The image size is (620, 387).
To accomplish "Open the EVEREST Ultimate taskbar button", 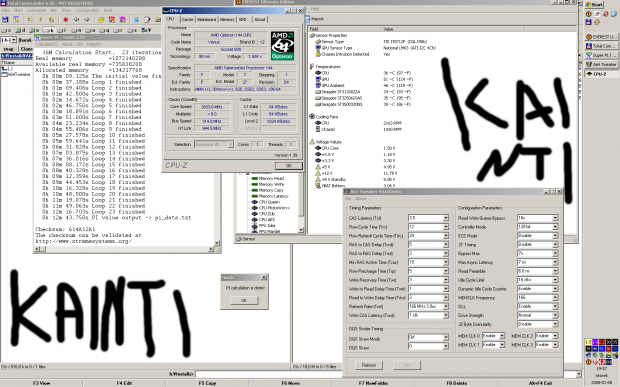I will pyautogui.click(x=601, y=37).
